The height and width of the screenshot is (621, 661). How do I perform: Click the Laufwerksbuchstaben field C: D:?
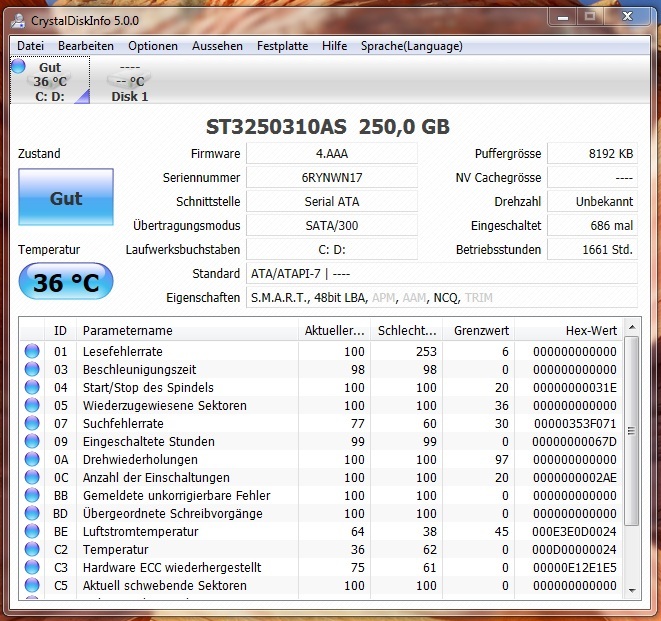pyautogui.click(x=332, y=250)
